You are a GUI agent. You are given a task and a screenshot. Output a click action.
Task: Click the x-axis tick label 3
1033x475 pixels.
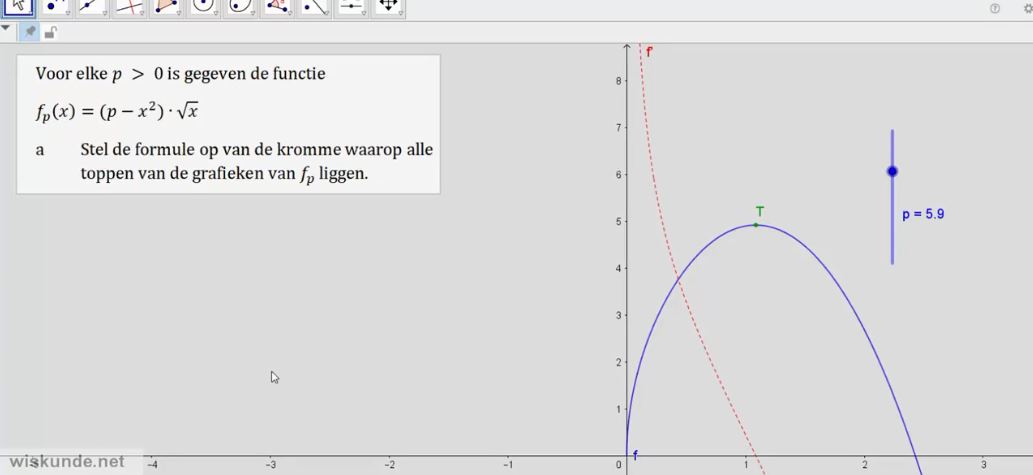(983, 464)
